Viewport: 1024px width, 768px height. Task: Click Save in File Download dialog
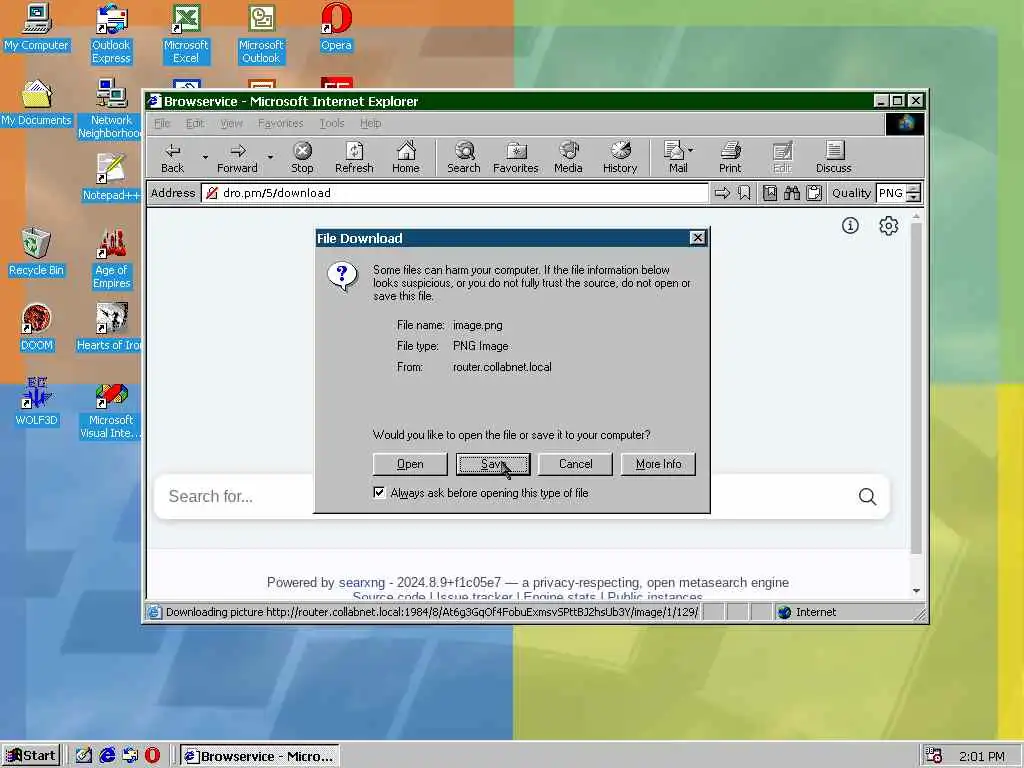[x=493, y=464]
